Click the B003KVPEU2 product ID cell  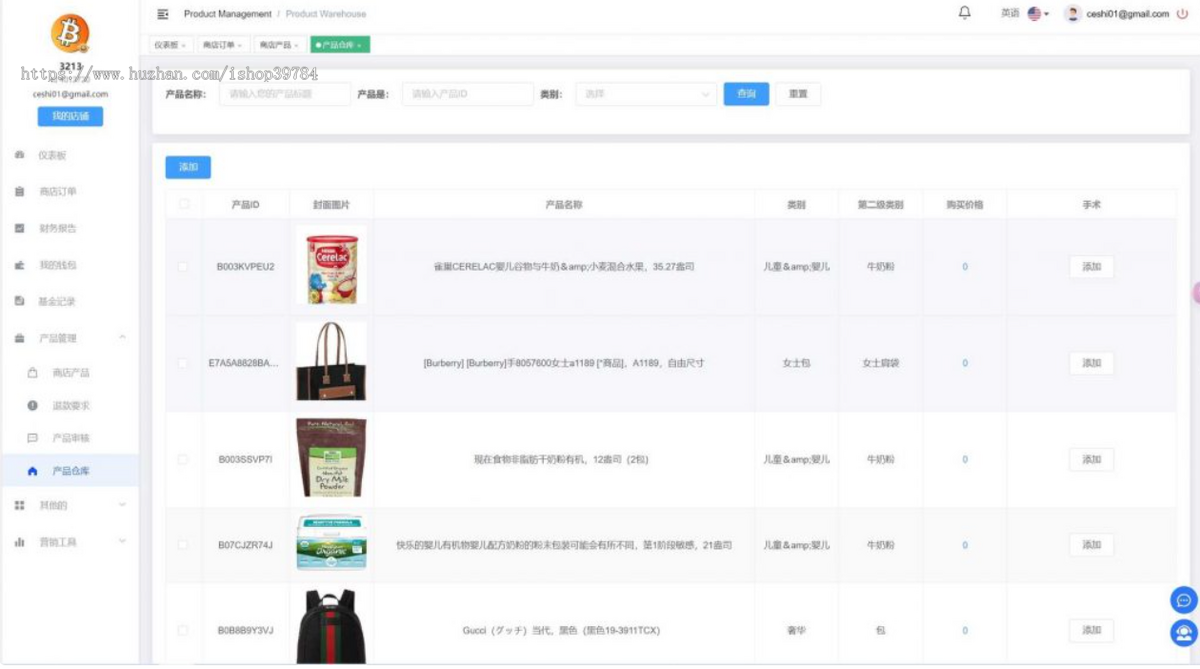tap(245, 267)
